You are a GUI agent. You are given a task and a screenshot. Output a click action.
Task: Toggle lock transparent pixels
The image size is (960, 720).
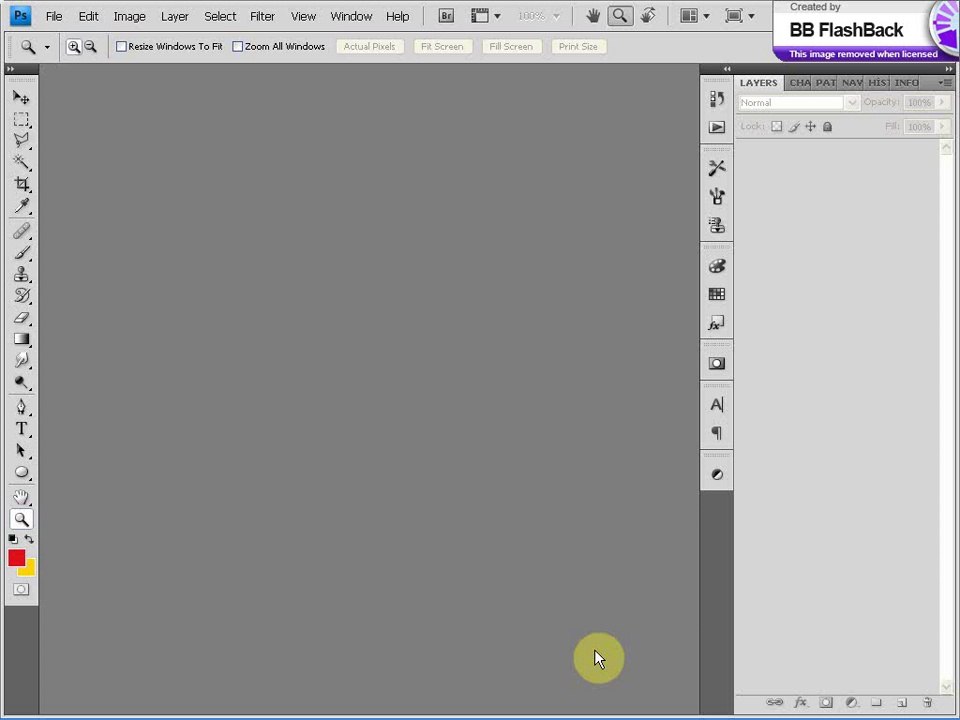coord(776,127)
